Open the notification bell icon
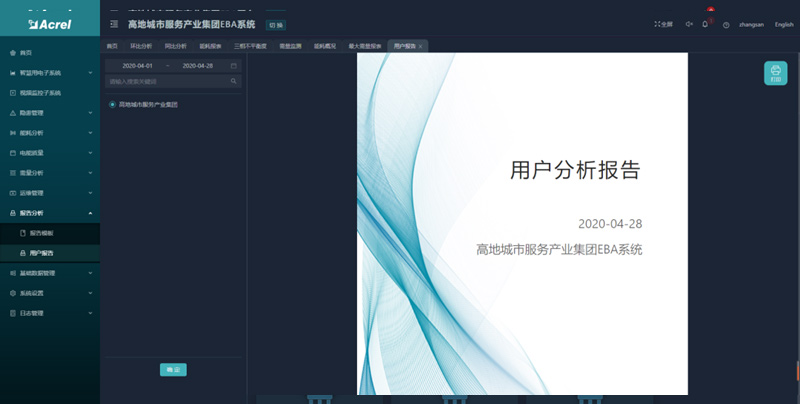The width and height of the screenshot is (800, 404). click(x=706, y=24)
